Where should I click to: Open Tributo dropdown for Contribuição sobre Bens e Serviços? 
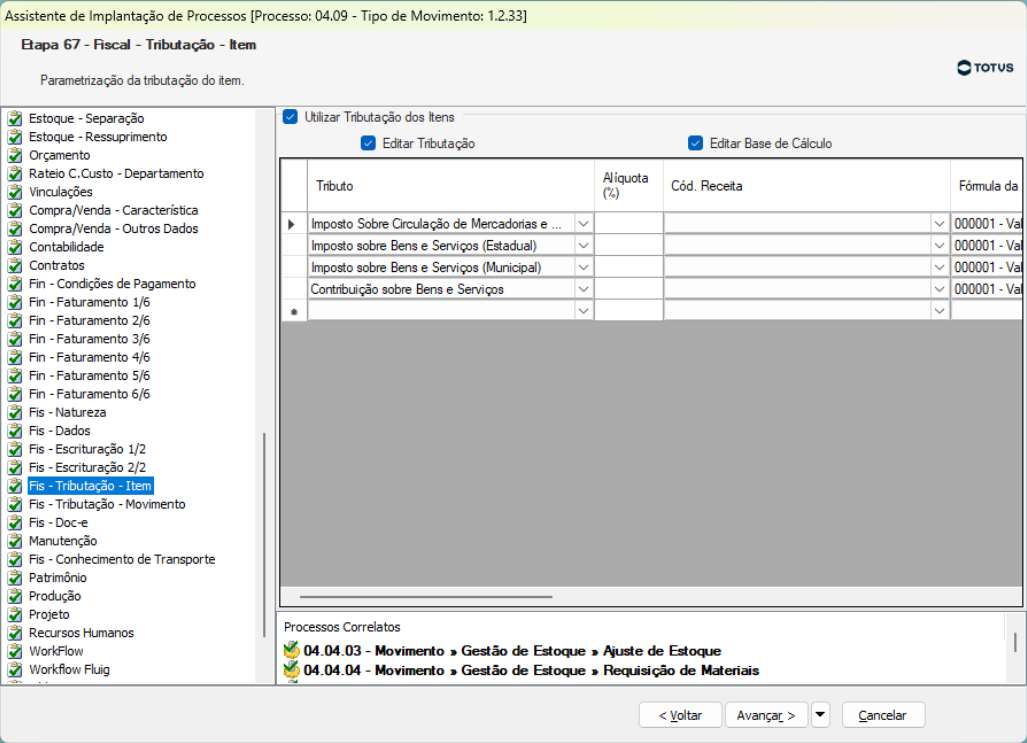click(583, 289)
